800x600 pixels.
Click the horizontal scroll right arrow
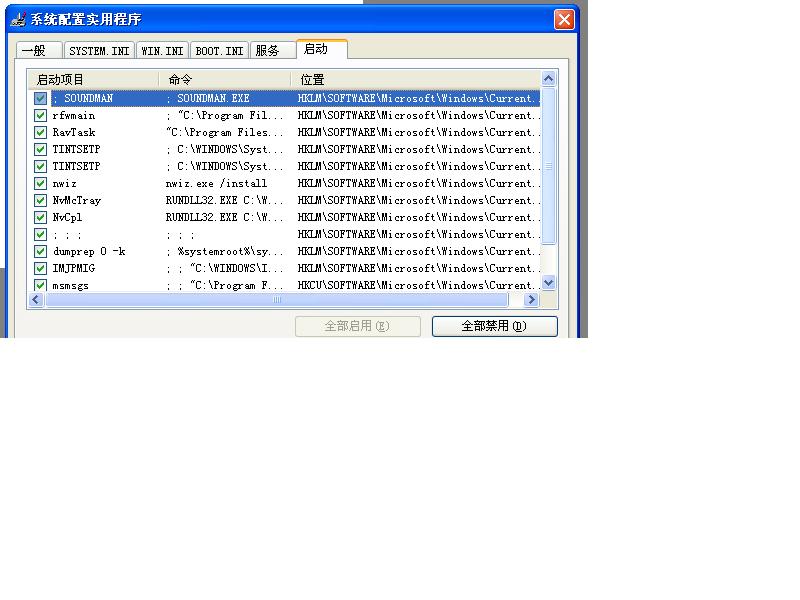(531, 299)
